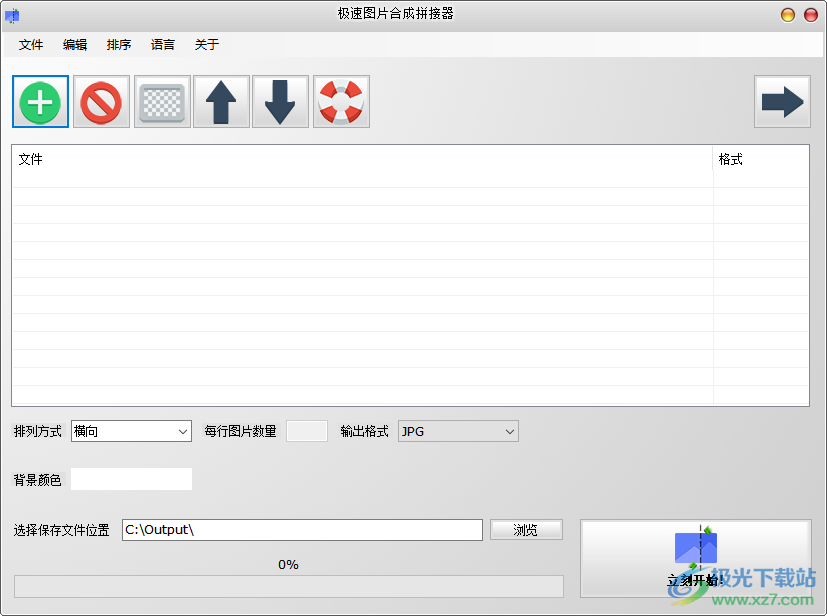Expand the 排列方式 dropdown showing 横向
Viewport: 827px width, 616px height.
pyautogui.click(x=131, y=431)
